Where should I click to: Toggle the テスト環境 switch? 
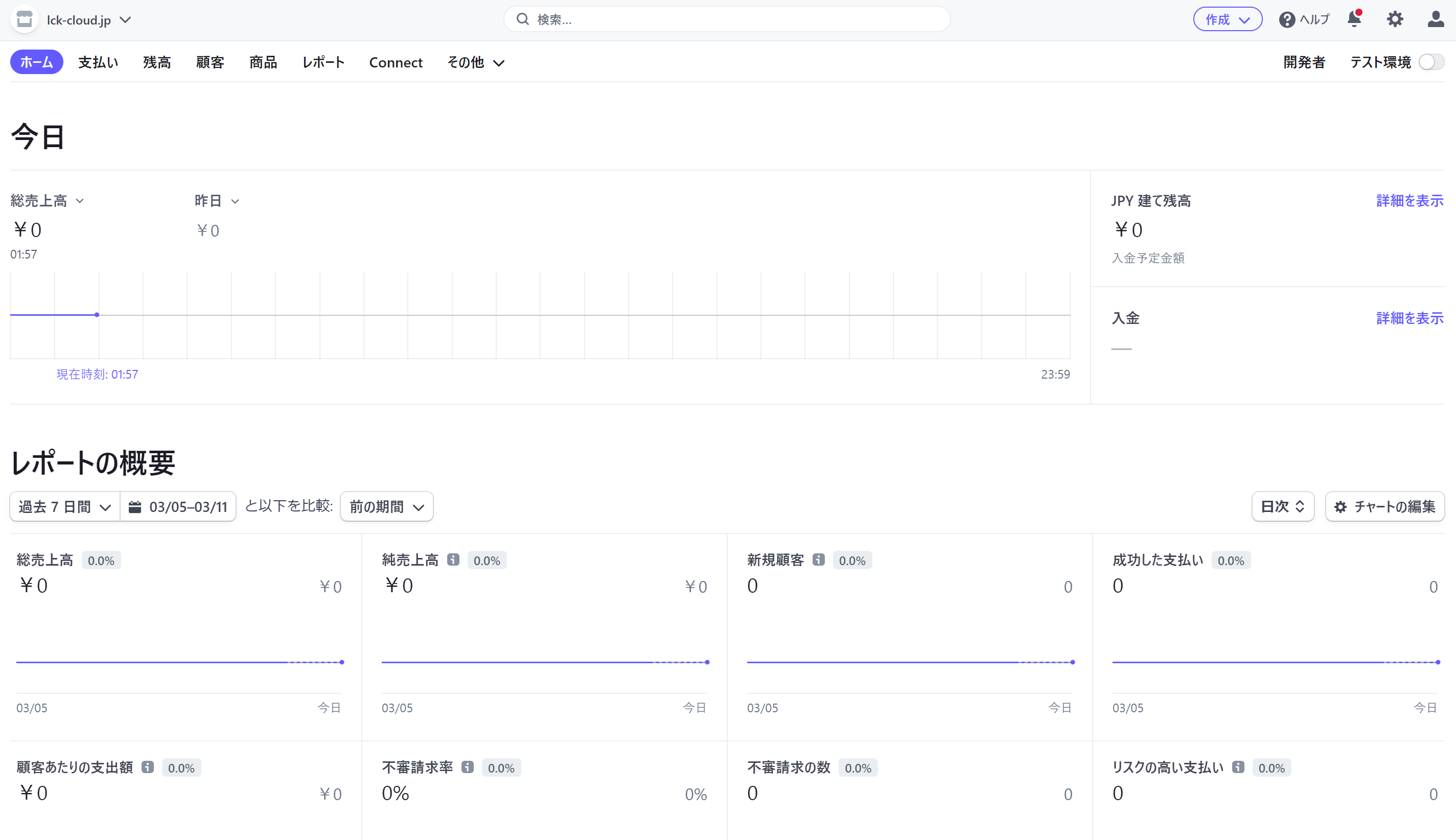pos(1431,62)
